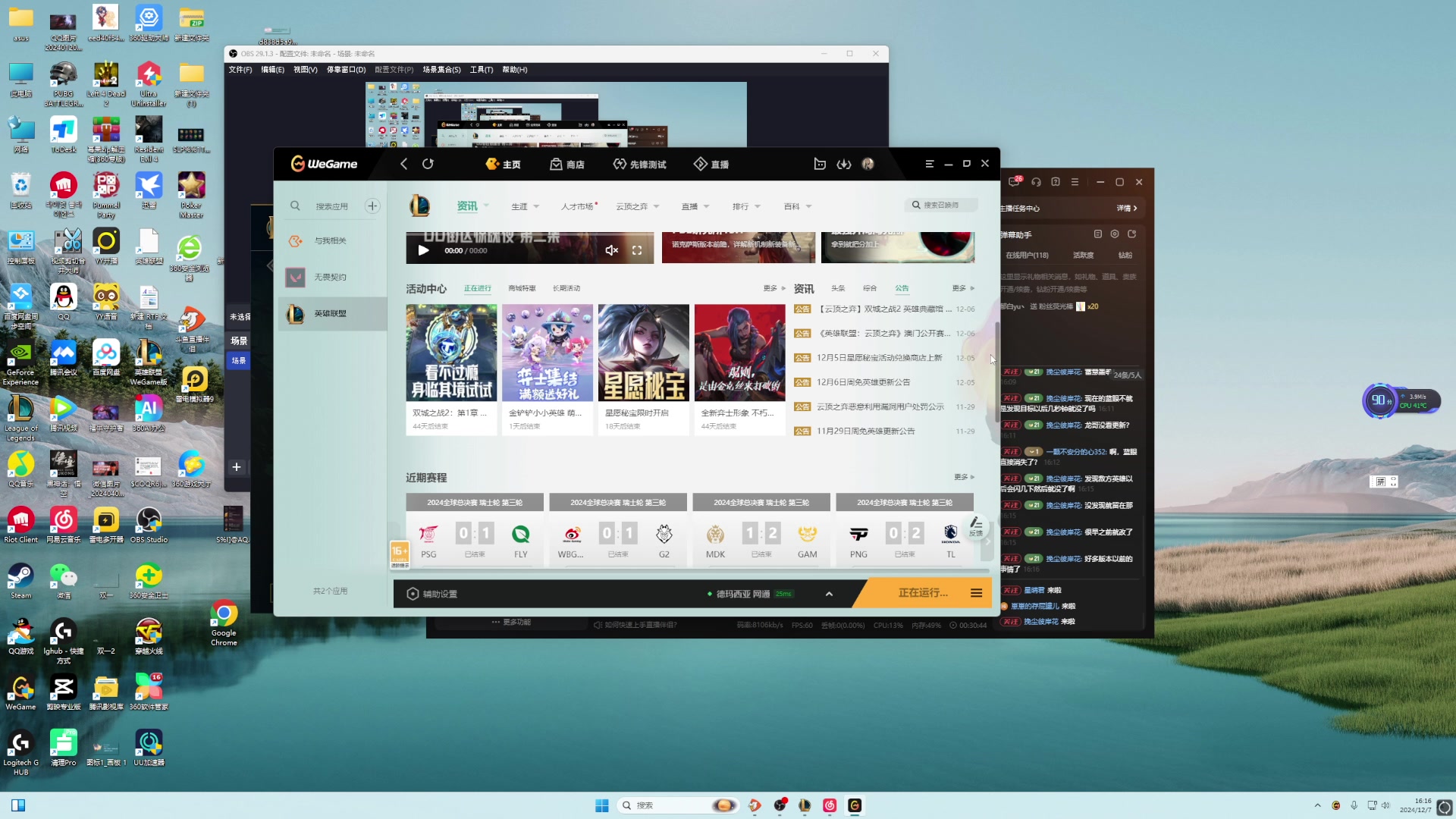Click the user avatar in WeGame header
Image resolution: width=1456 pixels, height=819 pixels.
(x=868, y=164)
